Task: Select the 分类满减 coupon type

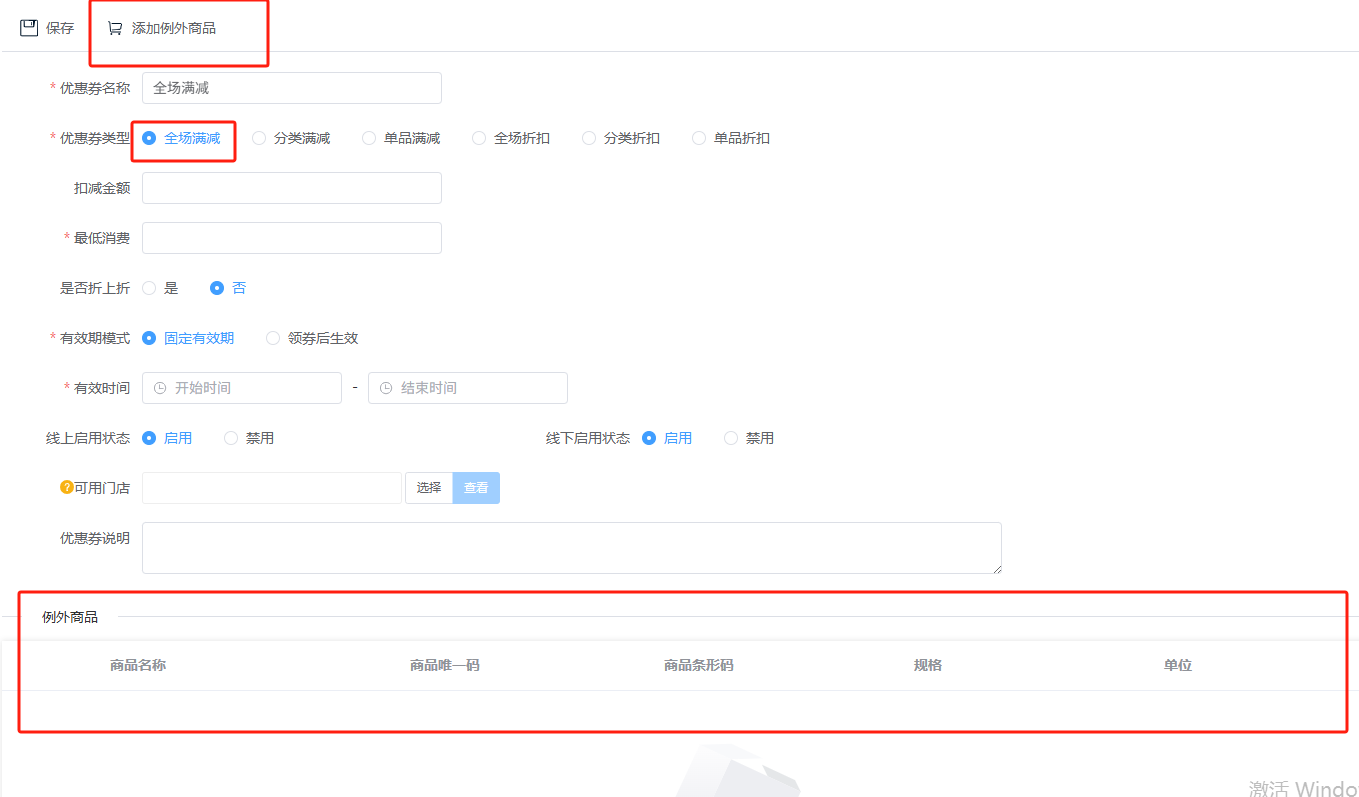Action: (259, 138)
